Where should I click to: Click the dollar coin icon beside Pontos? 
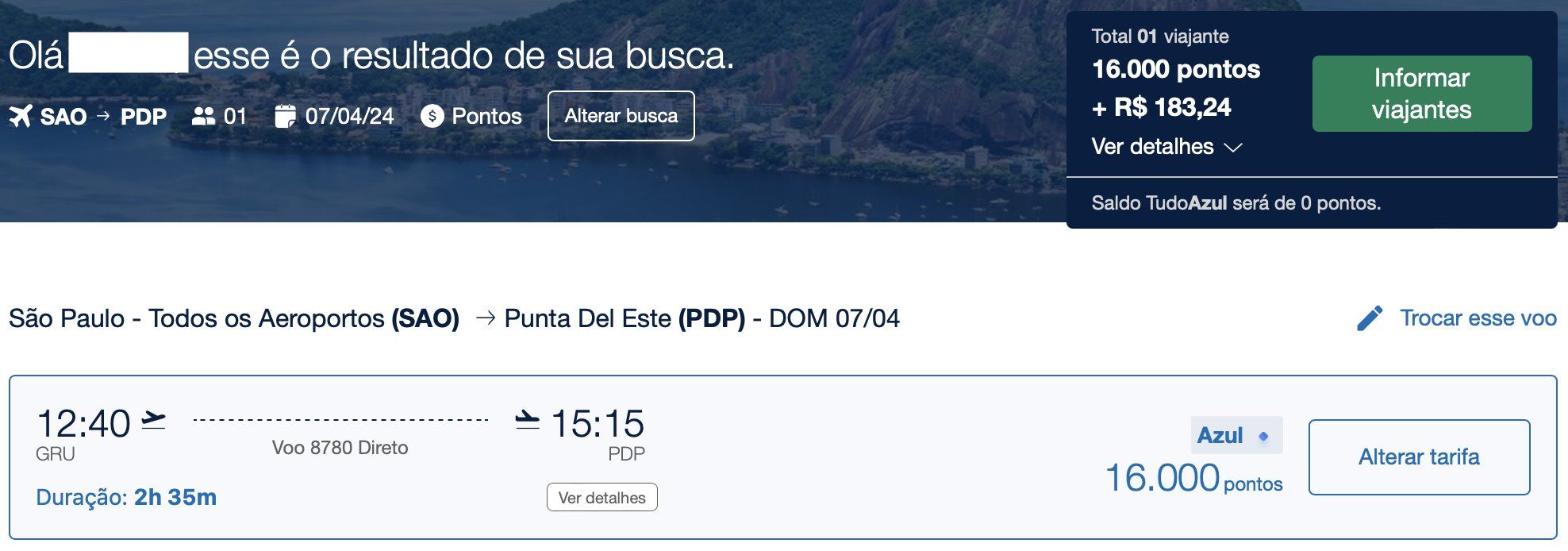coord(432,117)
